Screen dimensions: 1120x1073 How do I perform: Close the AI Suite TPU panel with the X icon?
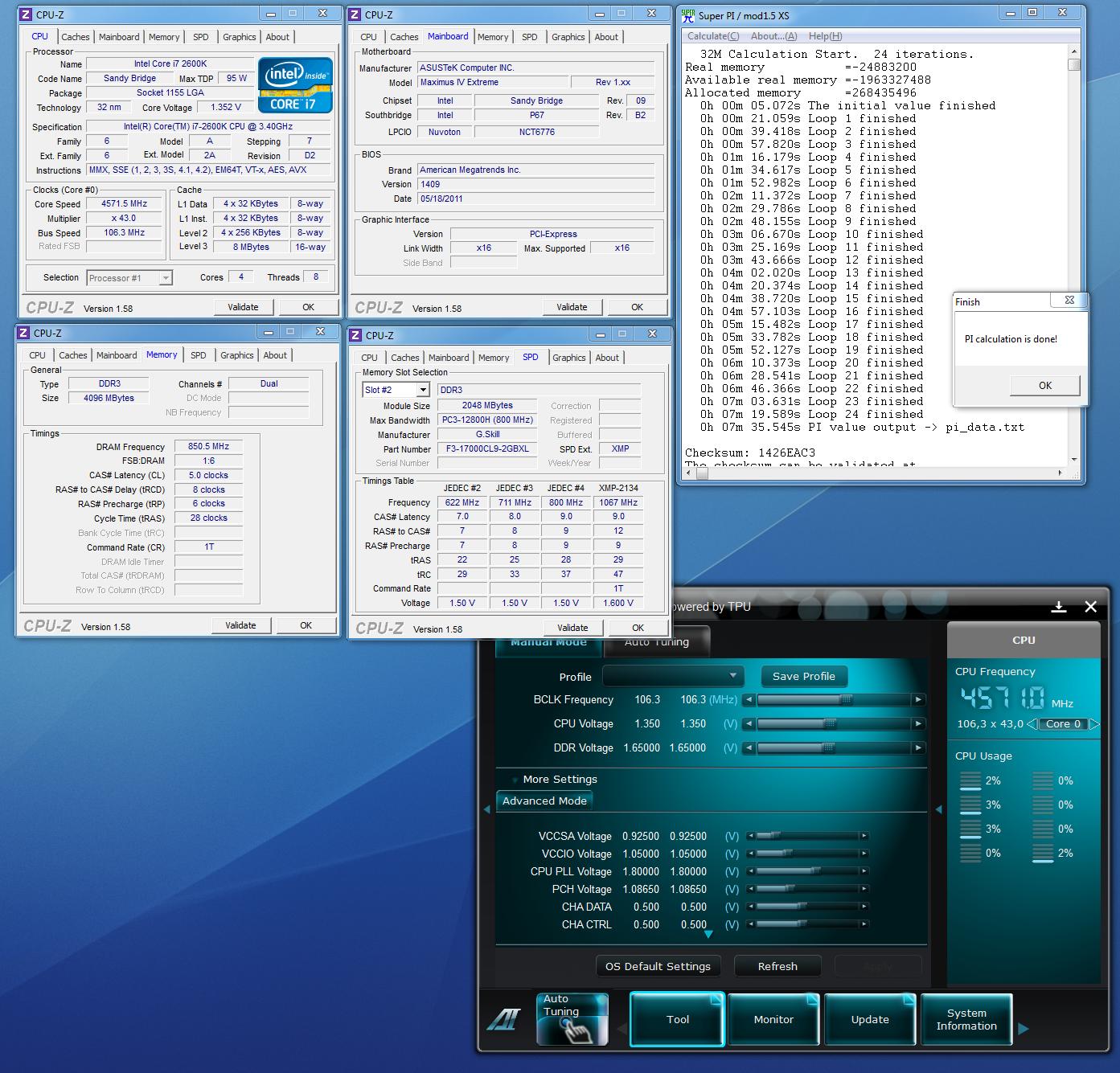click(x=1091, y=607)
